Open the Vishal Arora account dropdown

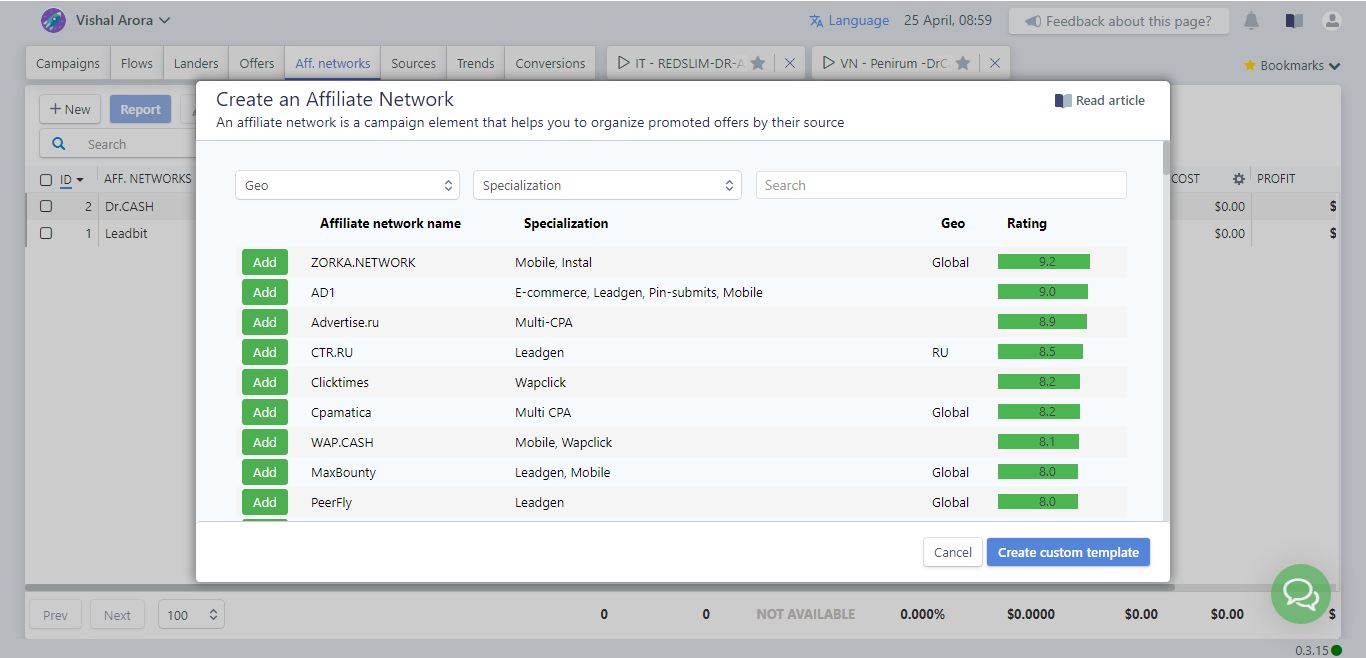pyautogui.click(x=123, y=20)
